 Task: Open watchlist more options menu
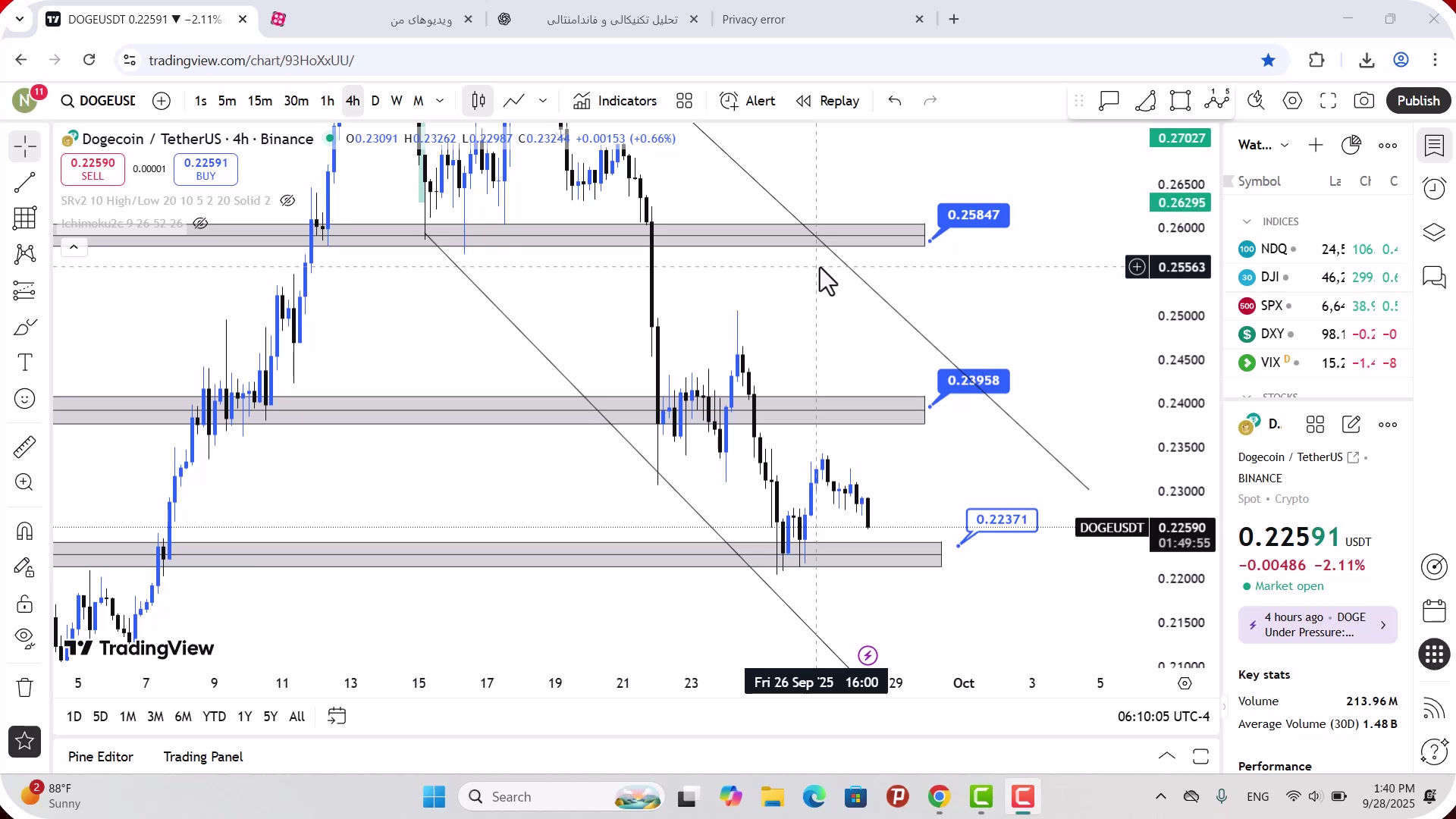[1388, 145]
